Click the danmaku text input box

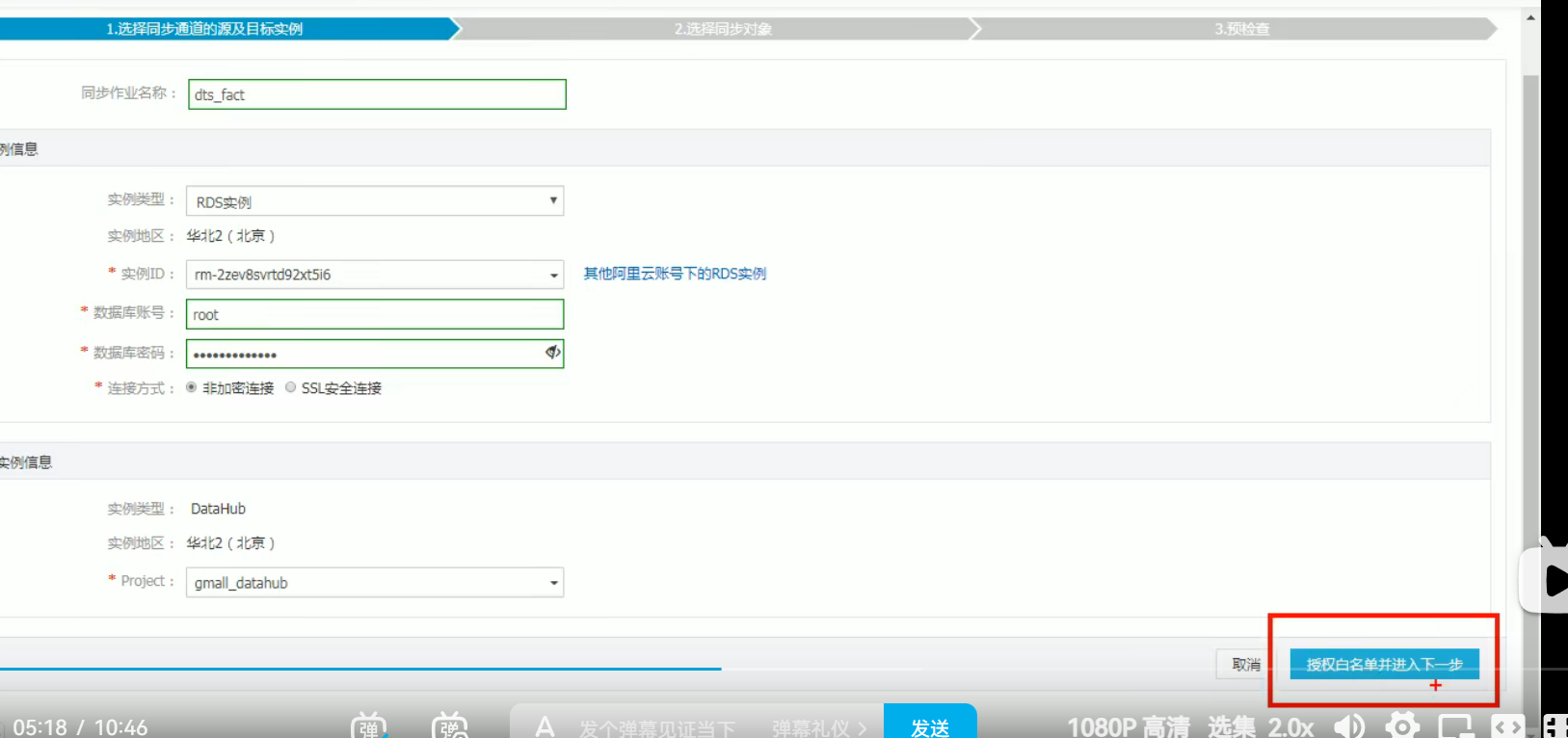(657, 728)
